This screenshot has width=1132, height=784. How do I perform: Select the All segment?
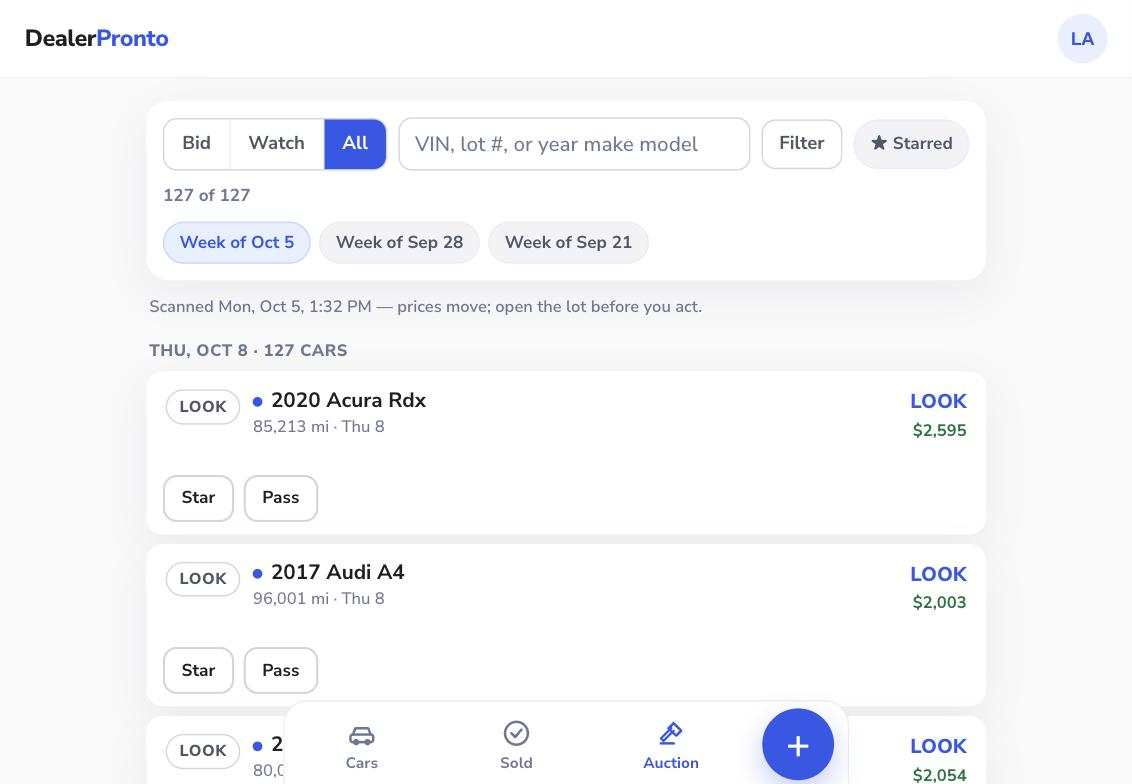(355, 144)
